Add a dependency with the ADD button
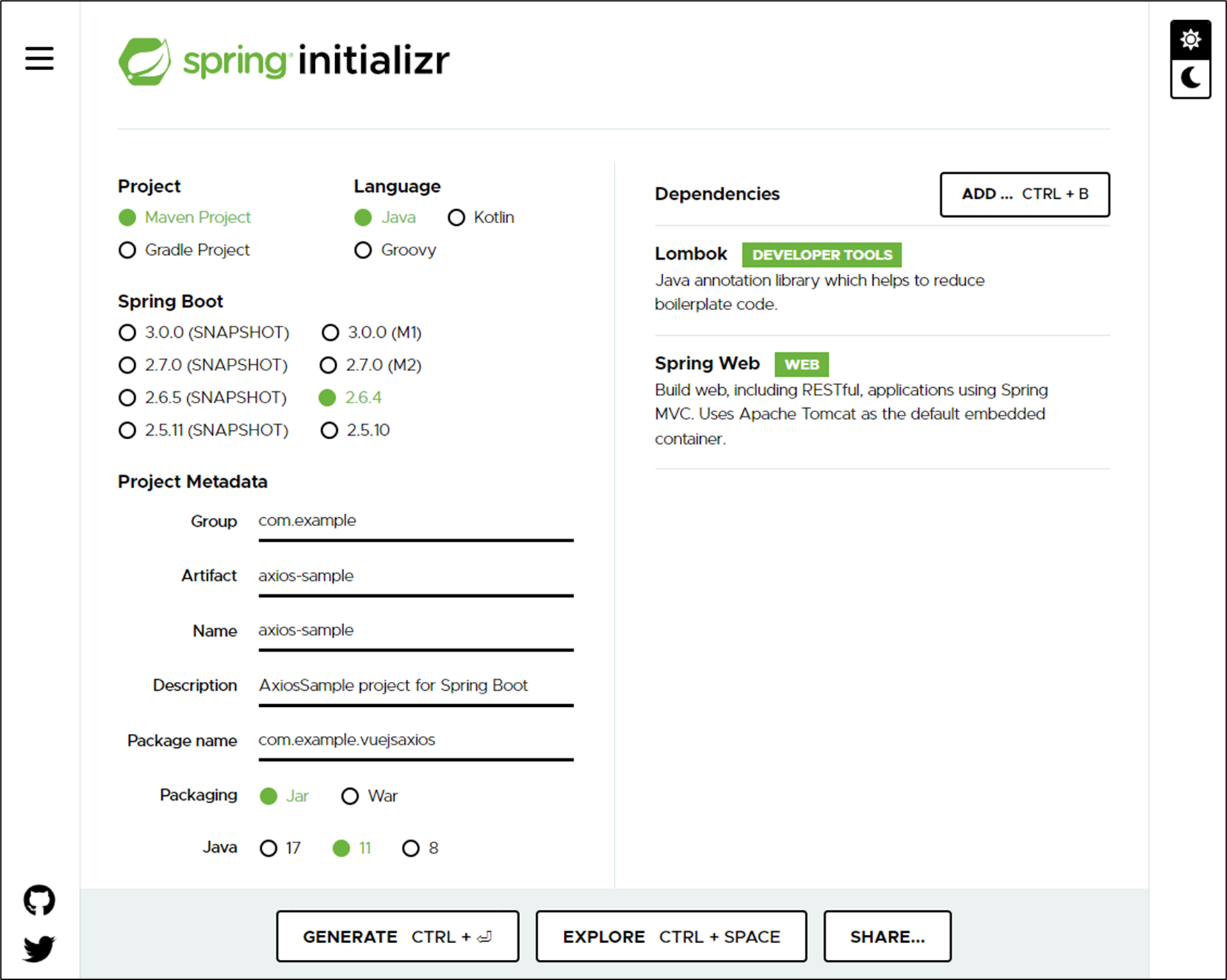 [x=1025, y=195]
